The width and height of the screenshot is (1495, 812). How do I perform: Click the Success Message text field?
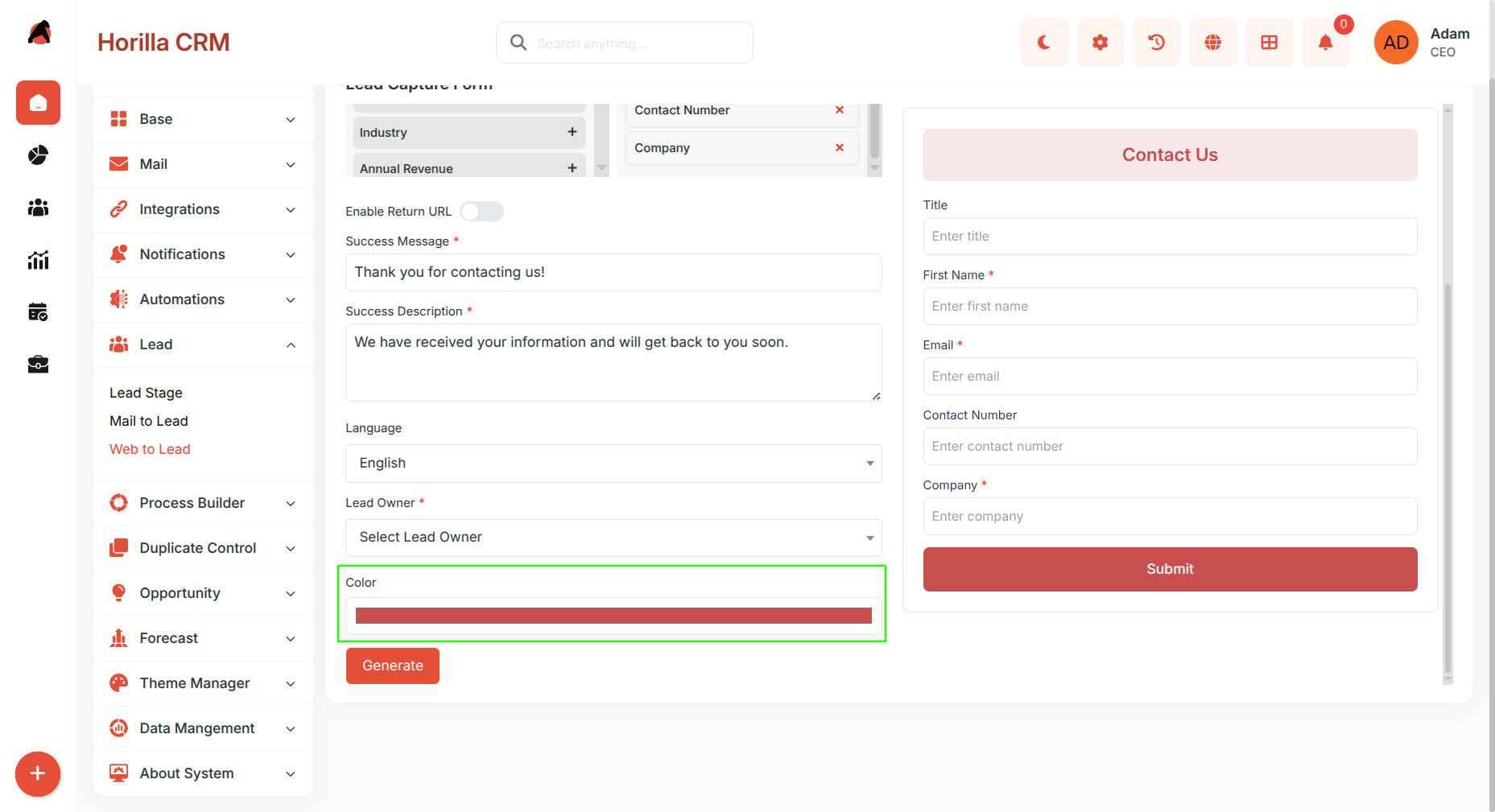click(x=613, y=272)
